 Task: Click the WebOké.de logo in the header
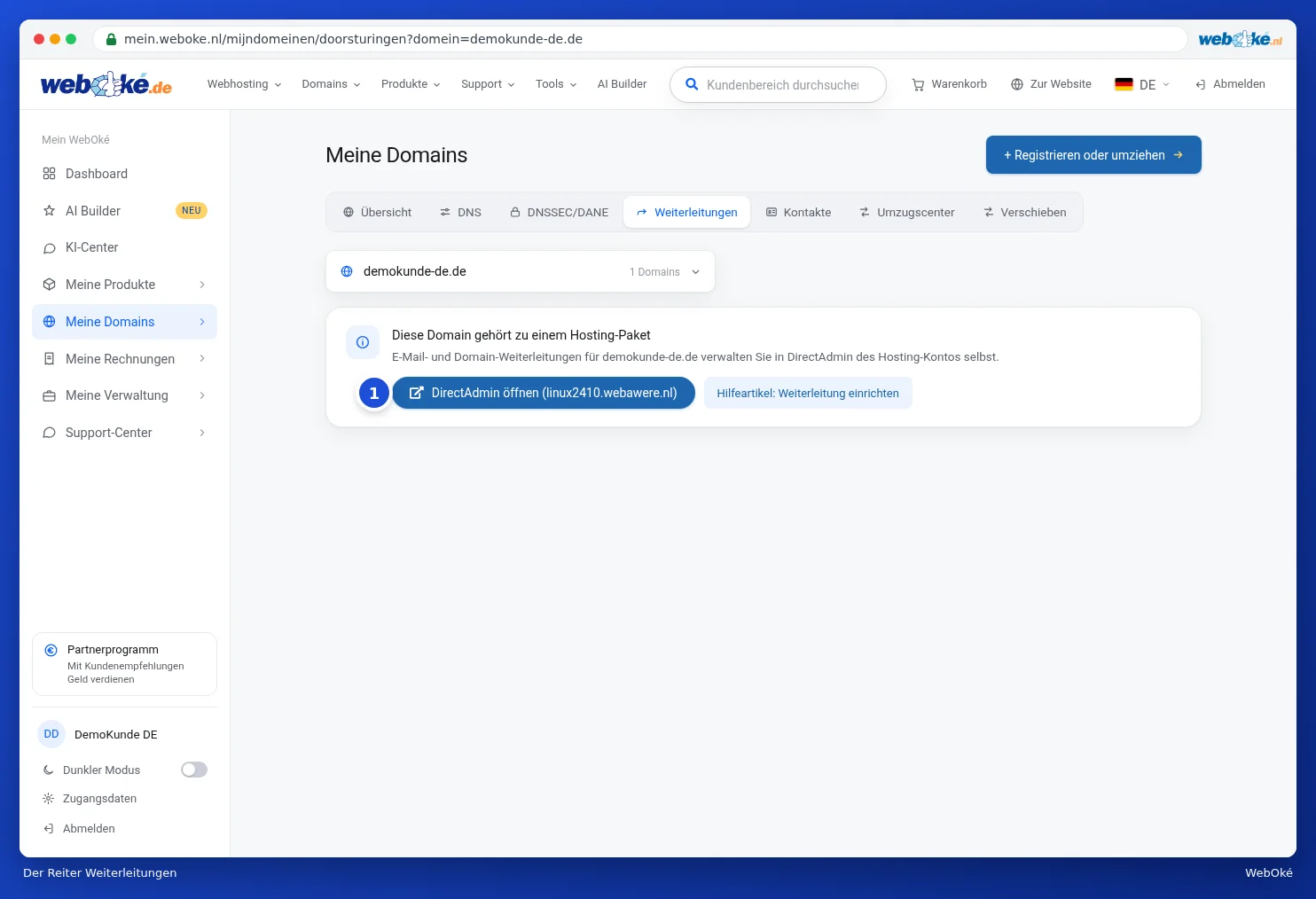tap(106, 84)
